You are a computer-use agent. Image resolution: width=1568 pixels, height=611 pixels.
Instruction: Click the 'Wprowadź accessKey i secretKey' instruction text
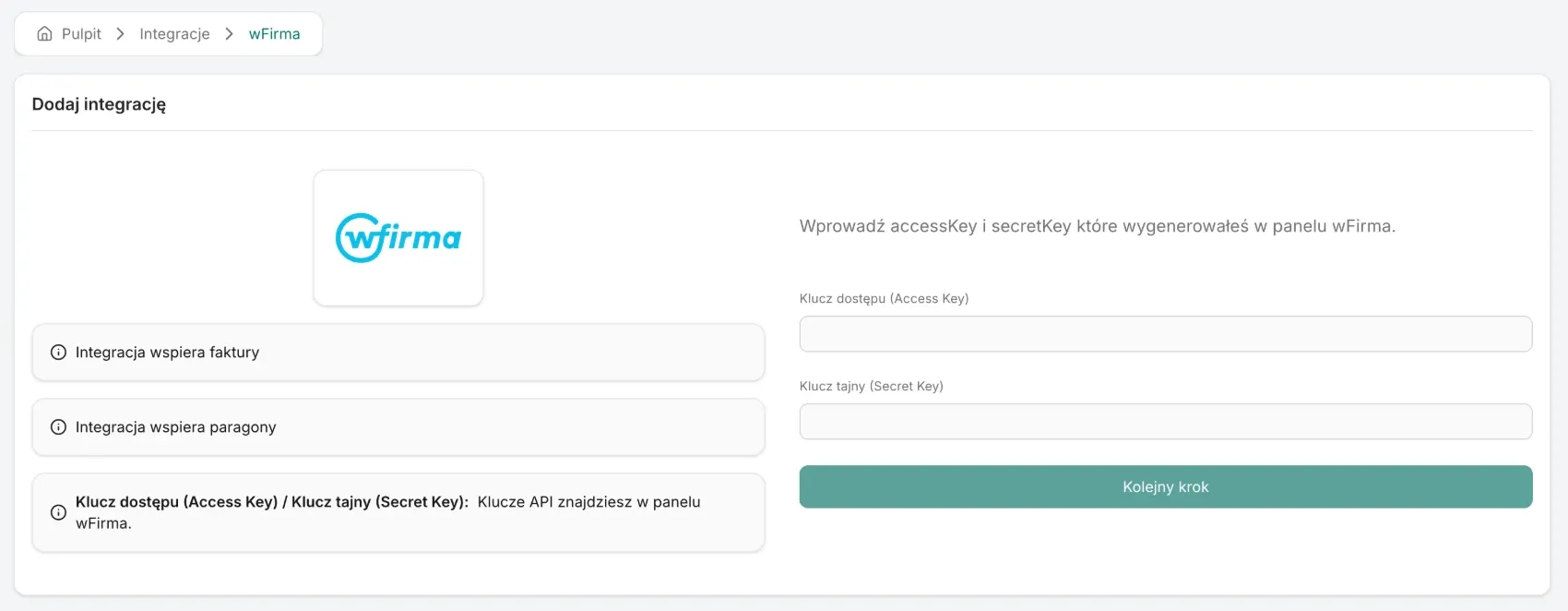coord(1098,226)
